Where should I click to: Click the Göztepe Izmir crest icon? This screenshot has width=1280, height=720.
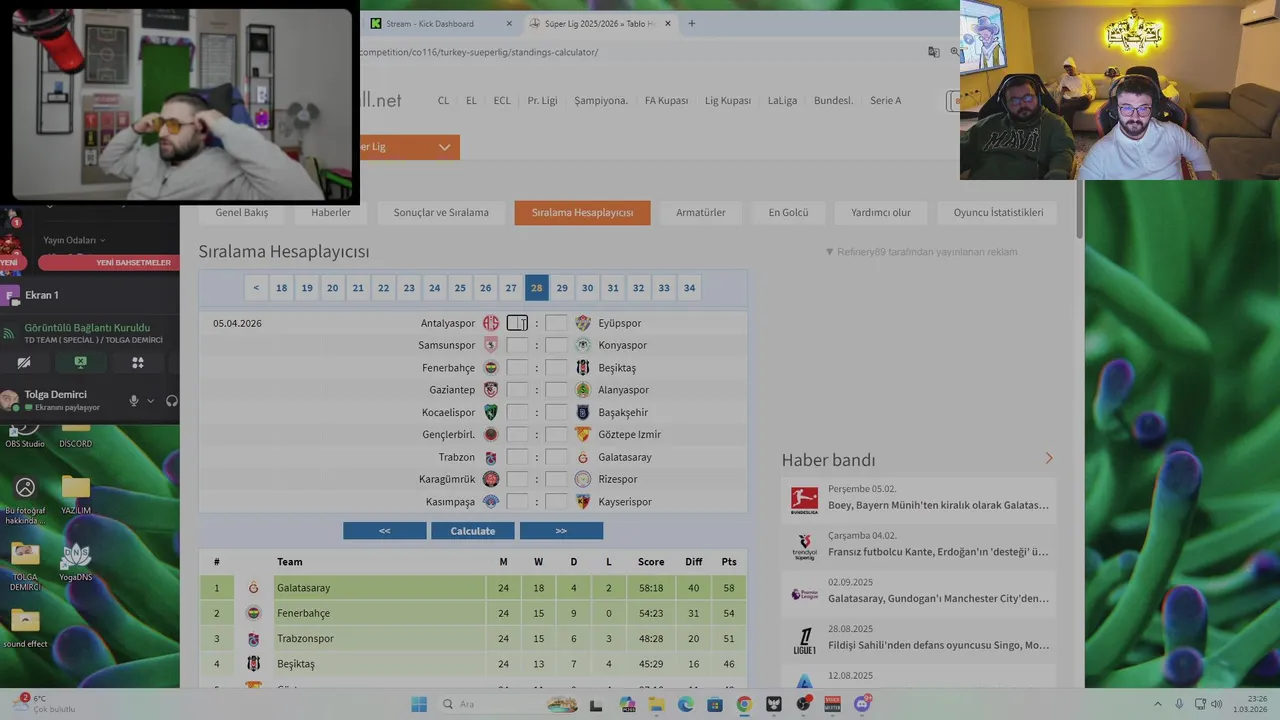[583, 434]
